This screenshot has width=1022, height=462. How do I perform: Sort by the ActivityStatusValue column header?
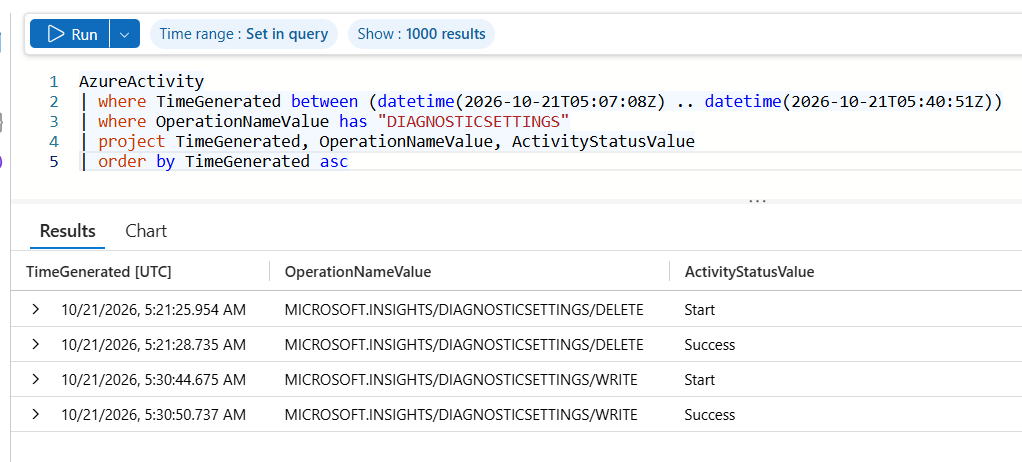749,272
